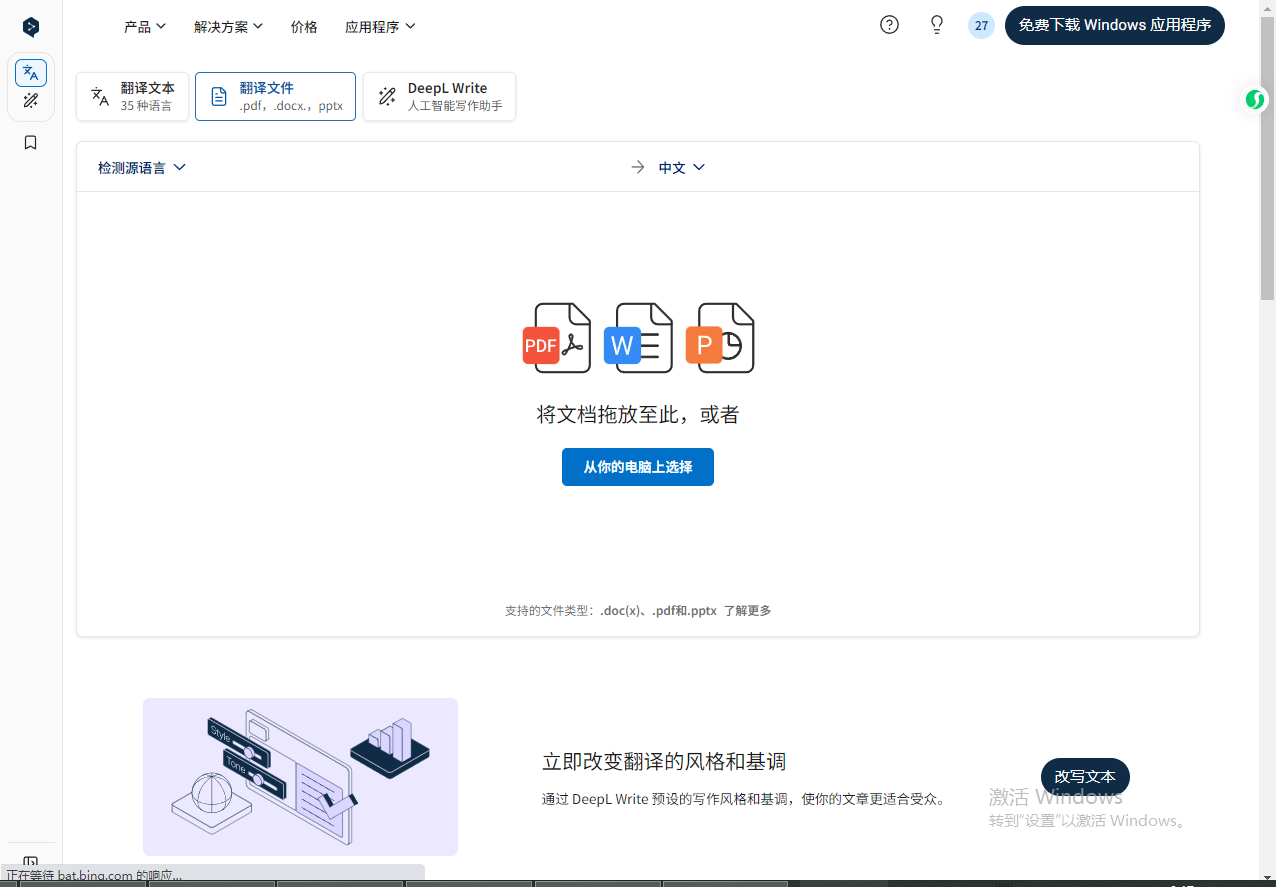Click the Word document file type icon
The height and width of the screenshot is (887, 1276).
tap(638, 338)
